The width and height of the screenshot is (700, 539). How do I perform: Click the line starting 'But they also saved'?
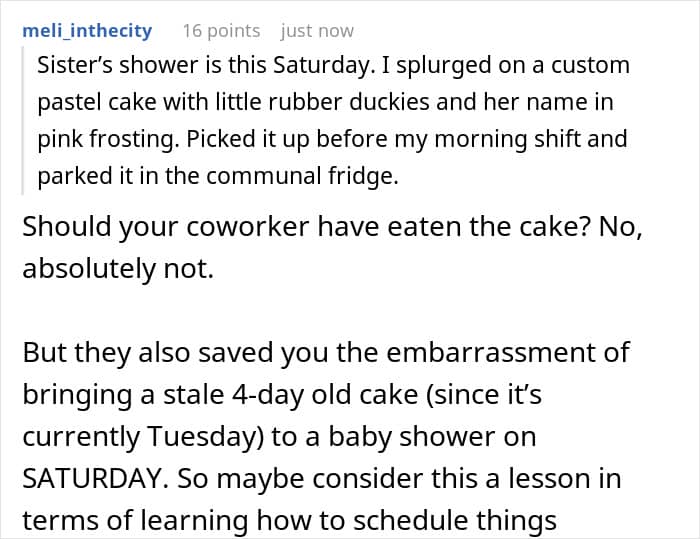(326, 353)
